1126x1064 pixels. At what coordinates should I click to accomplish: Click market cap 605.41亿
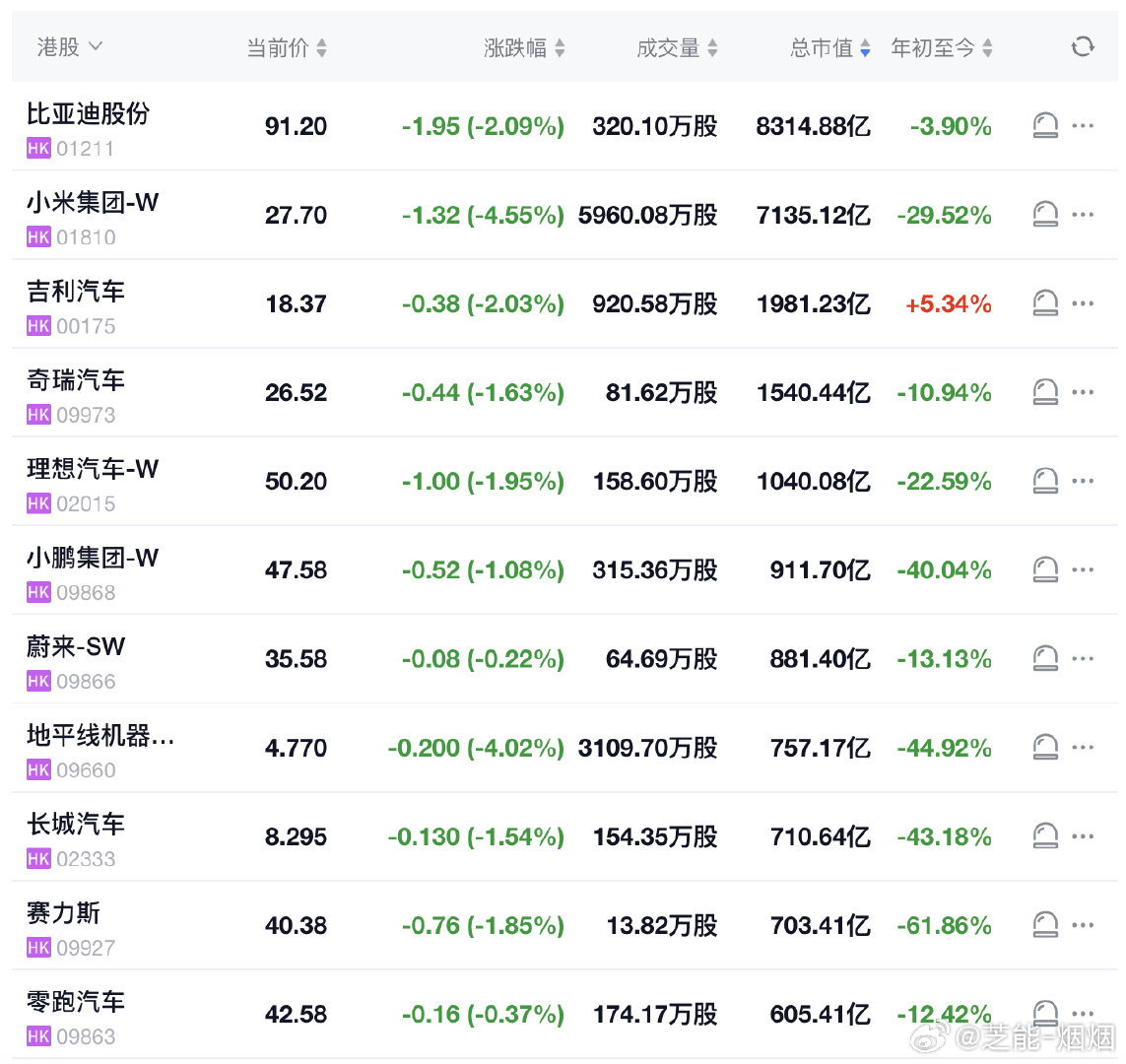pos(821,1014)
